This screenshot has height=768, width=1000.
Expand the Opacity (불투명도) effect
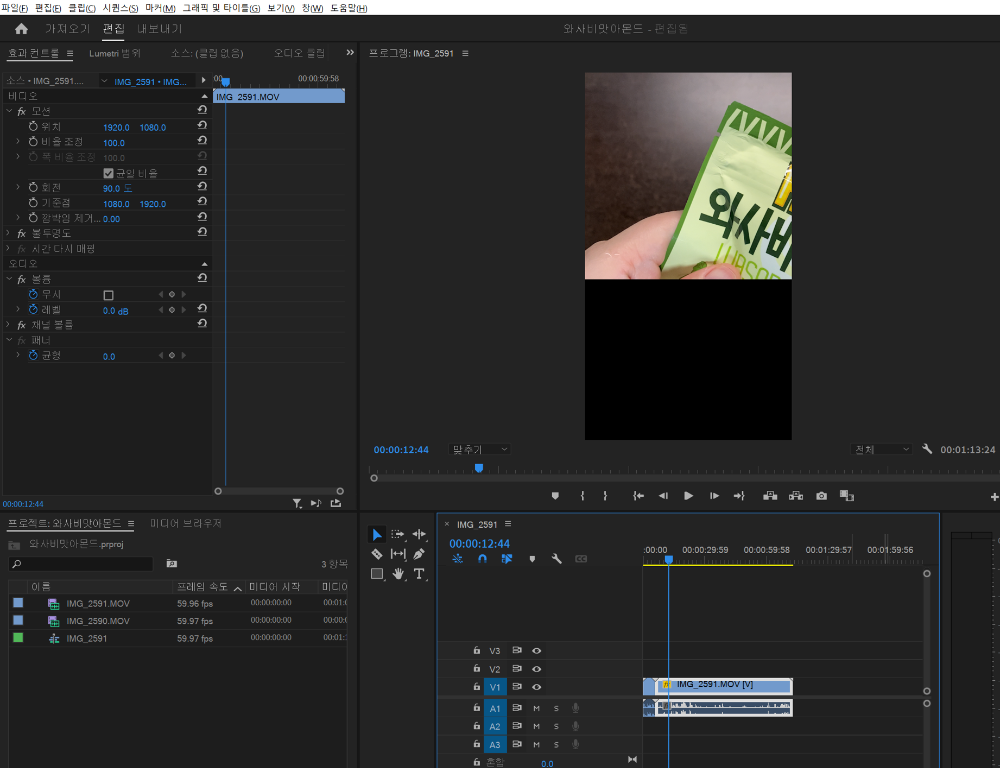coord(8,233)
